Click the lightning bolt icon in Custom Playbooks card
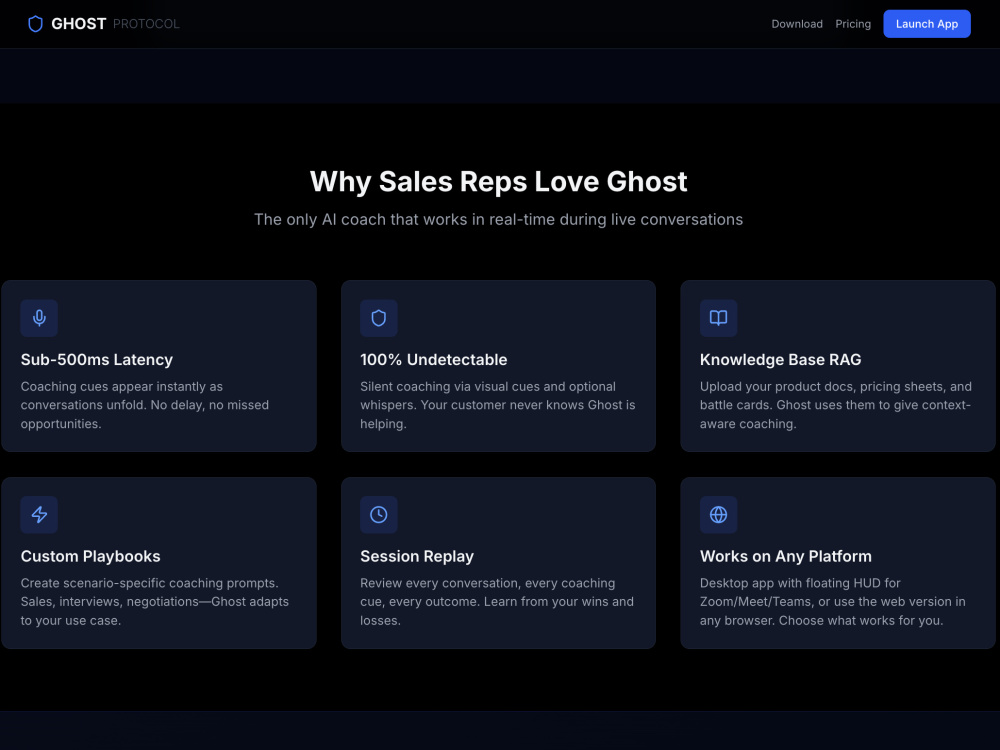Image resolution: width=1000 pixels, height=750 pixels. pos(39,515)
